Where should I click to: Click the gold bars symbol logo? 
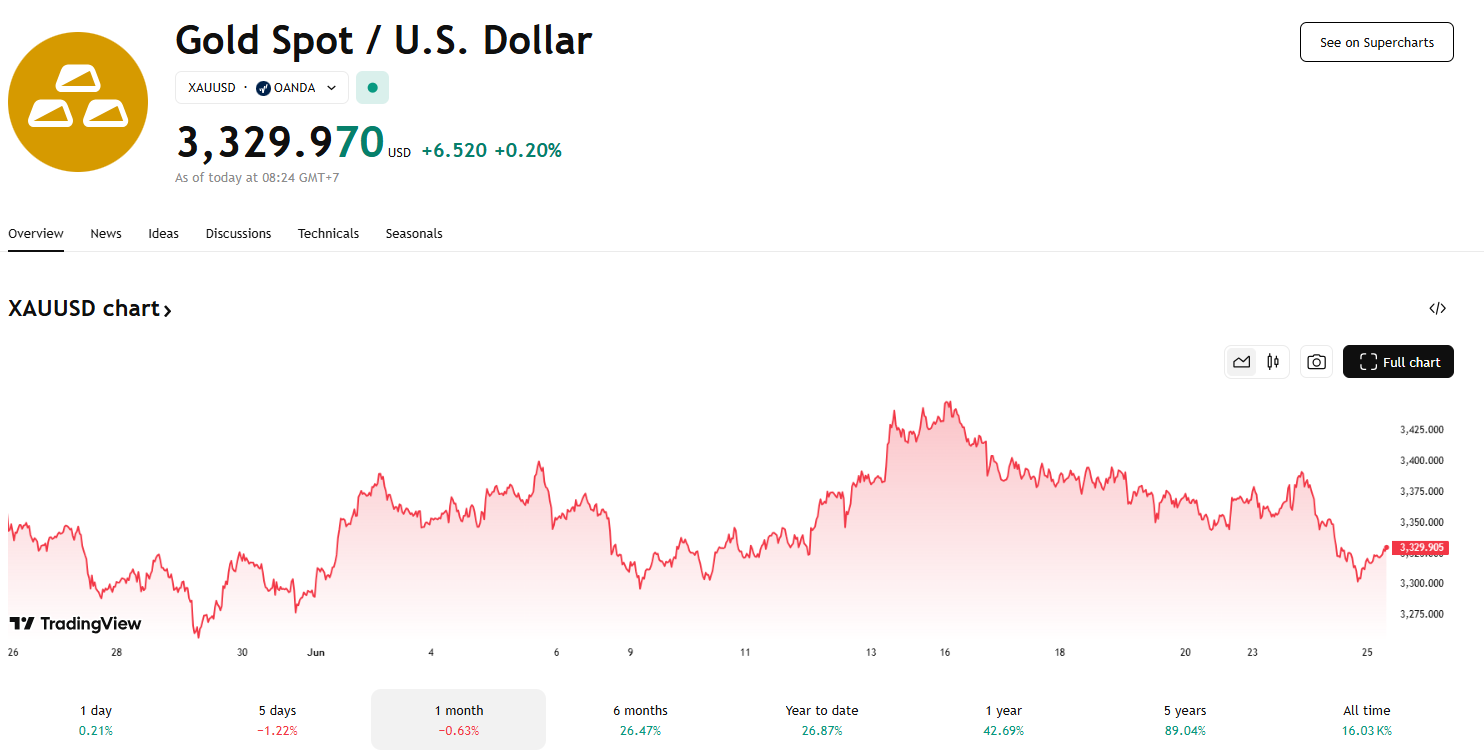coord(78,102)
